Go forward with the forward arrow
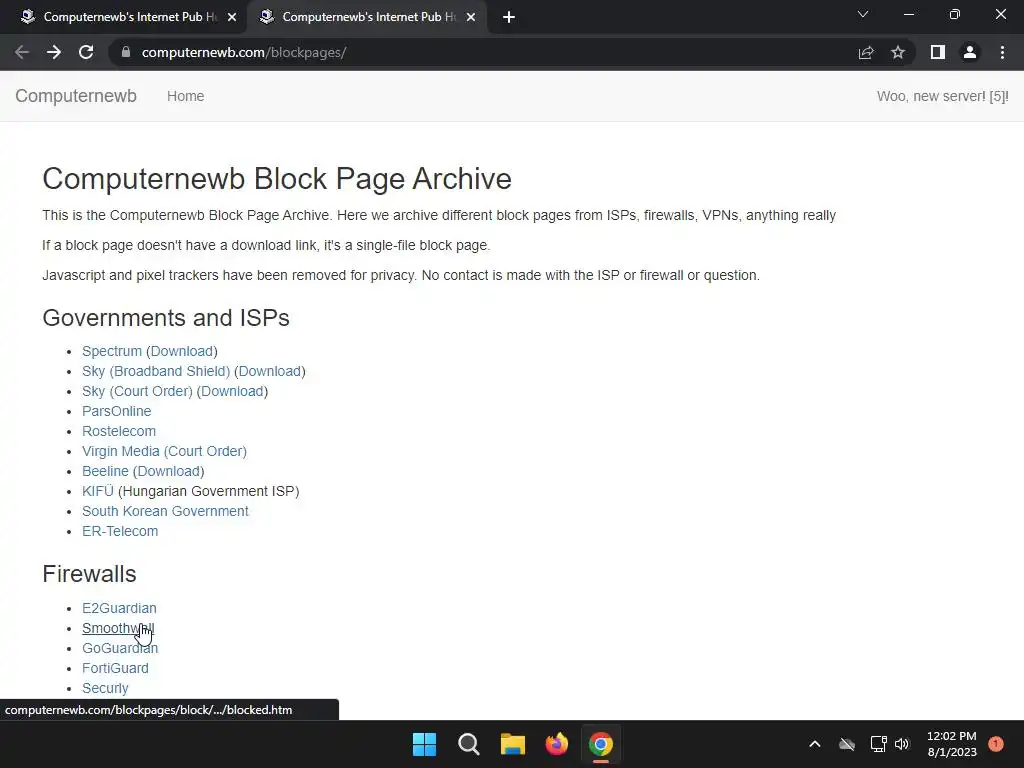 click(54, 52)
